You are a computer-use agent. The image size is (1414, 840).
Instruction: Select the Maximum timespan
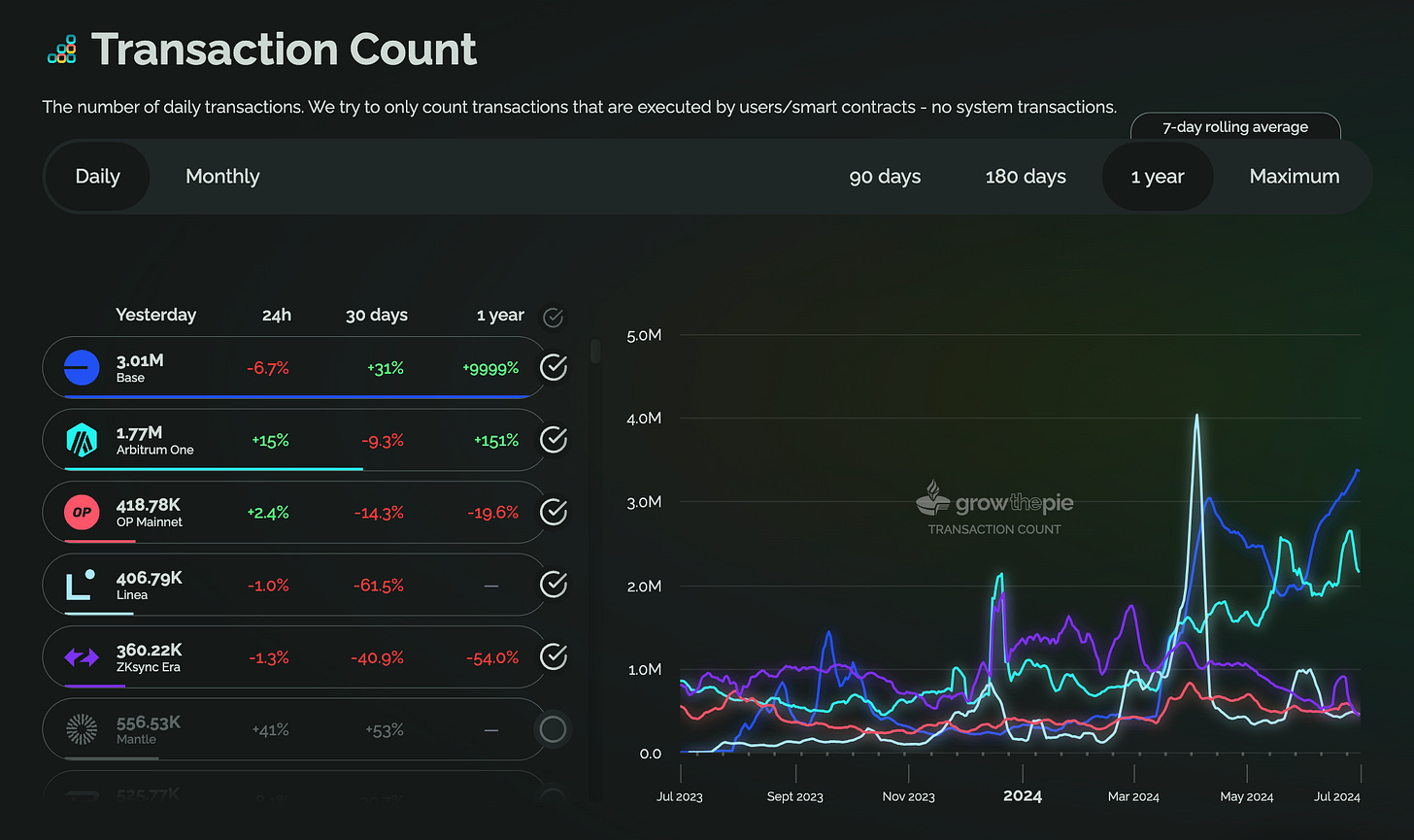(1295, 177)
